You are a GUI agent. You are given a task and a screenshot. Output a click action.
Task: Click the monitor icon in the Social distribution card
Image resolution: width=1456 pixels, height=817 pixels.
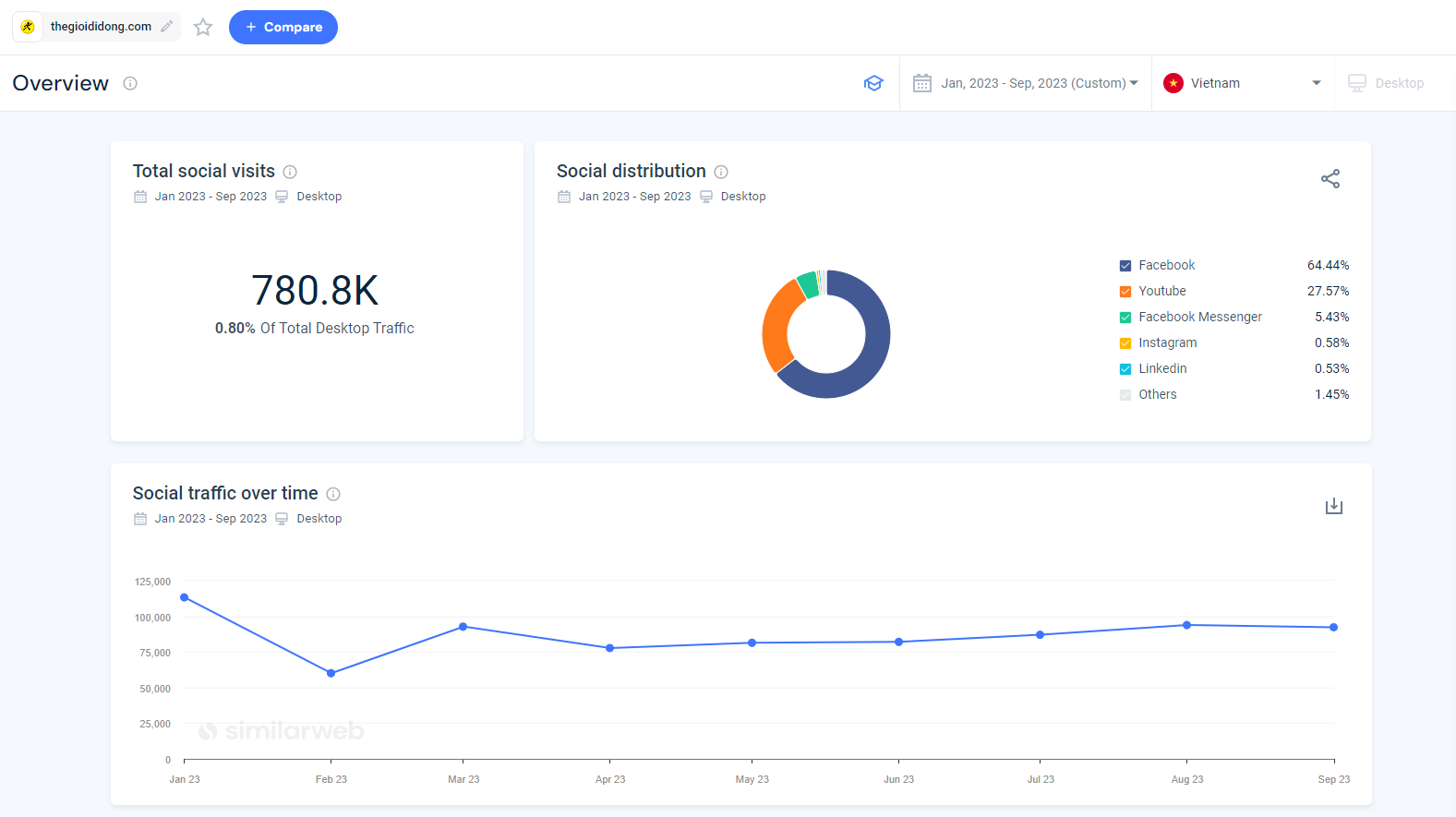coord(706,197)
